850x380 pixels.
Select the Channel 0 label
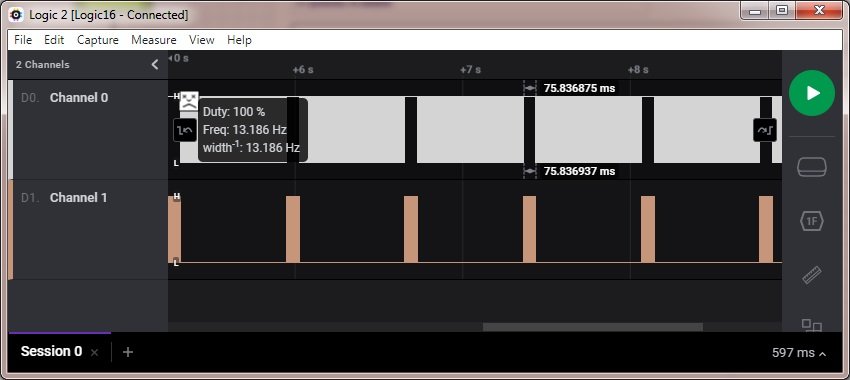[x=79, y=98]
